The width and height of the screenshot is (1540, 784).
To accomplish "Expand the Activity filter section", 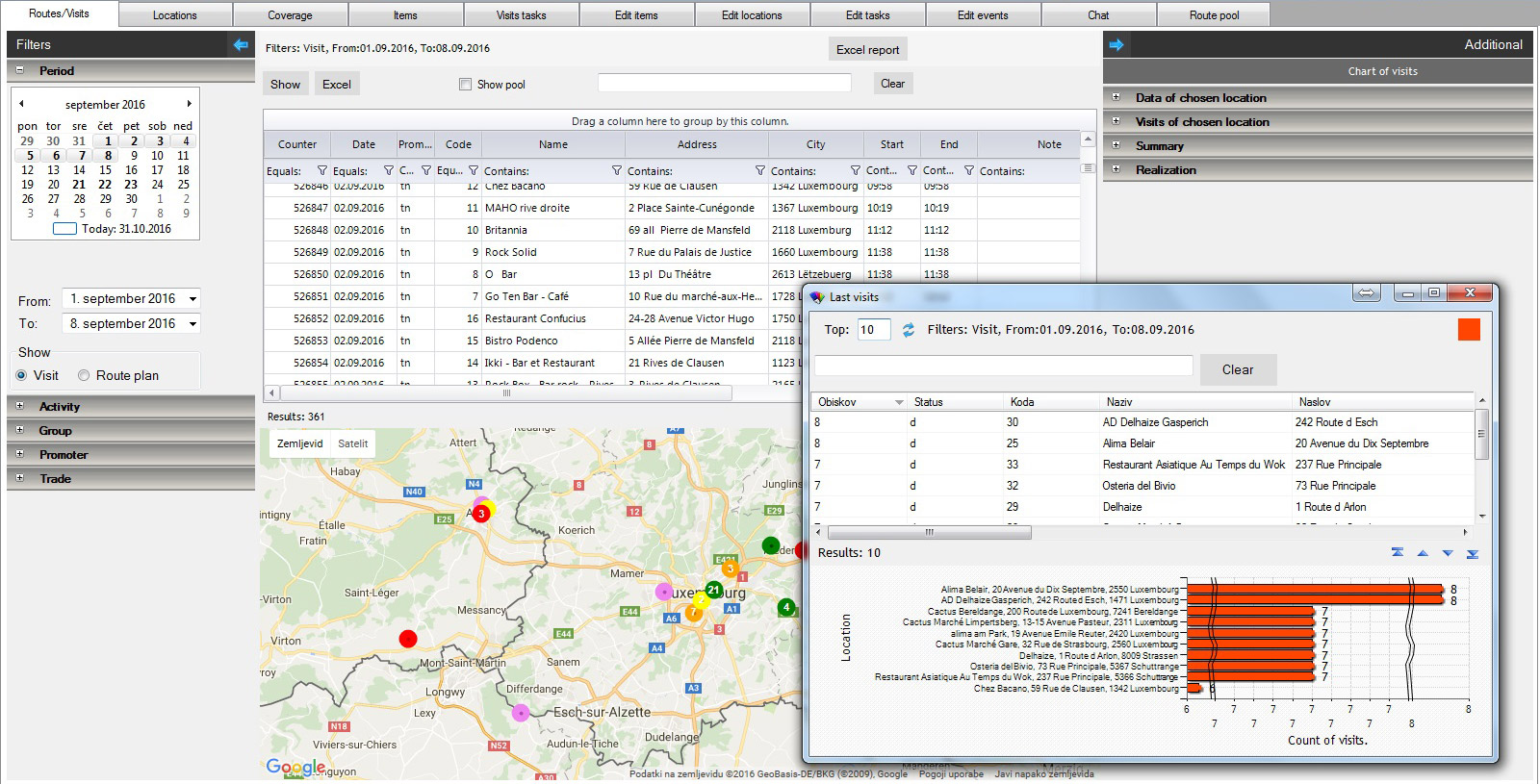I will pyautogui.click(x=19, y=406).
